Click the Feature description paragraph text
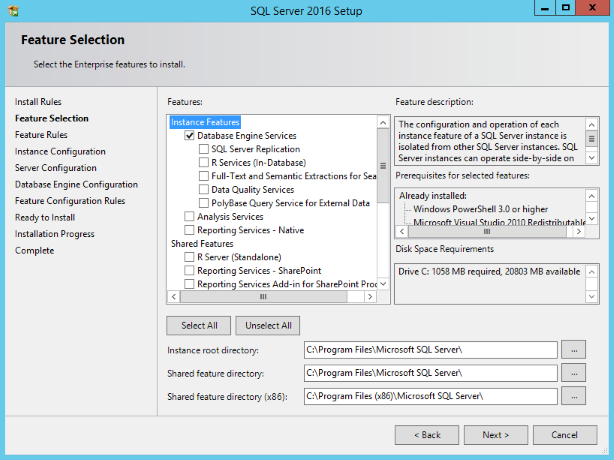614x460 pixels. coord(488,141)
